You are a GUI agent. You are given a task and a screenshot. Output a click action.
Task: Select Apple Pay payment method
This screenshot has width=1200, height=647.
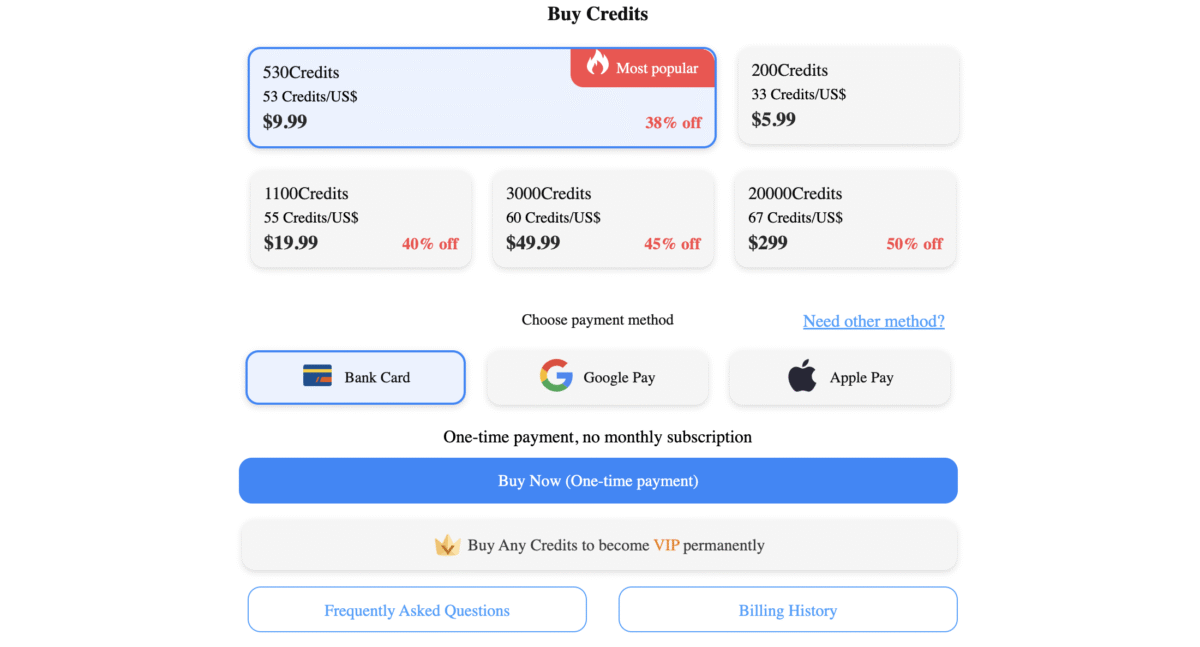point(840,377)
